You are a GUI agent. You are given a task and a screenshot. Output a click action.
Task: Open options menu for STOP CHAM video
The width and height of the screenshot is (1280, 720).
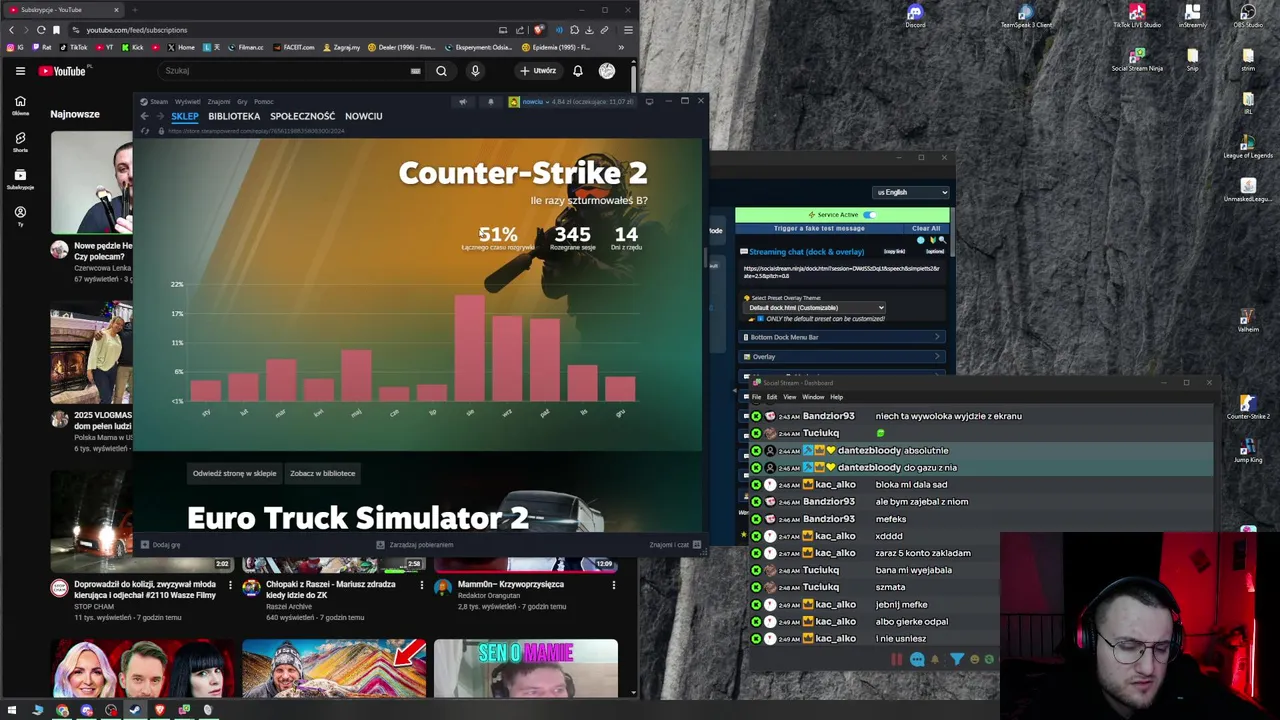(230, 585)
